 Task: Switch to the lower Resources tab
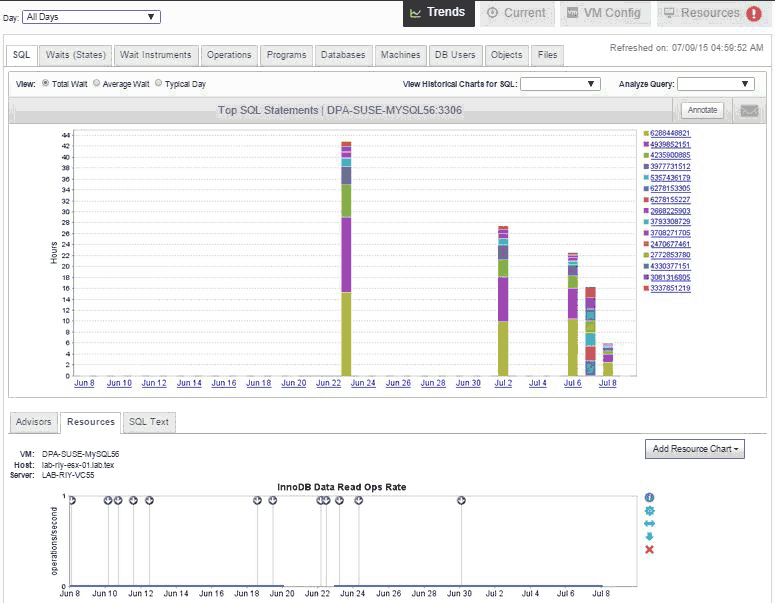click(91, 422)
